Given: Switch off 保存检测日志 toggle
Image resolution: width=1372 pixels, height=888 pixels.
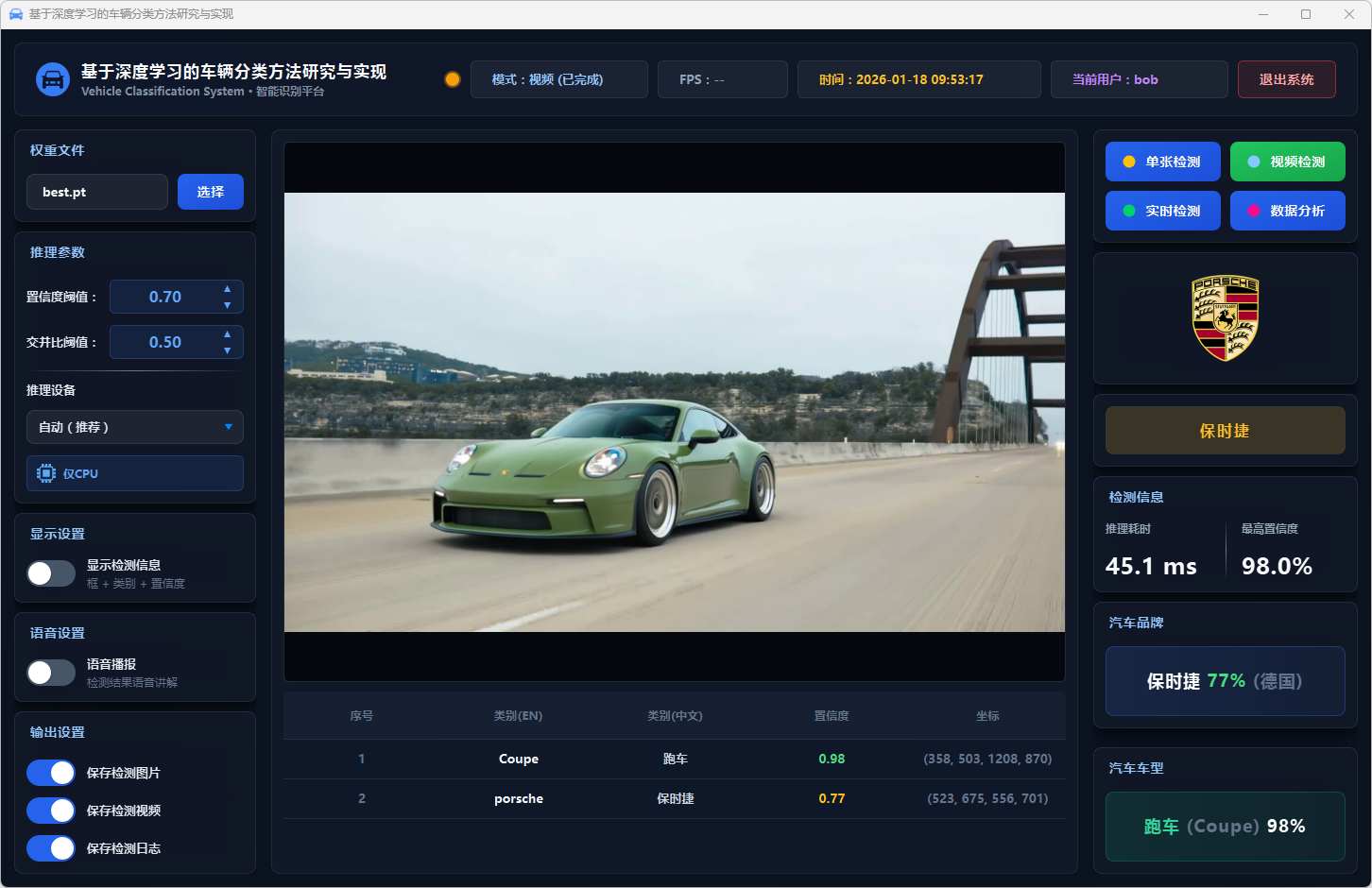Looking at the screenshot, I should [x=51, y=848].
